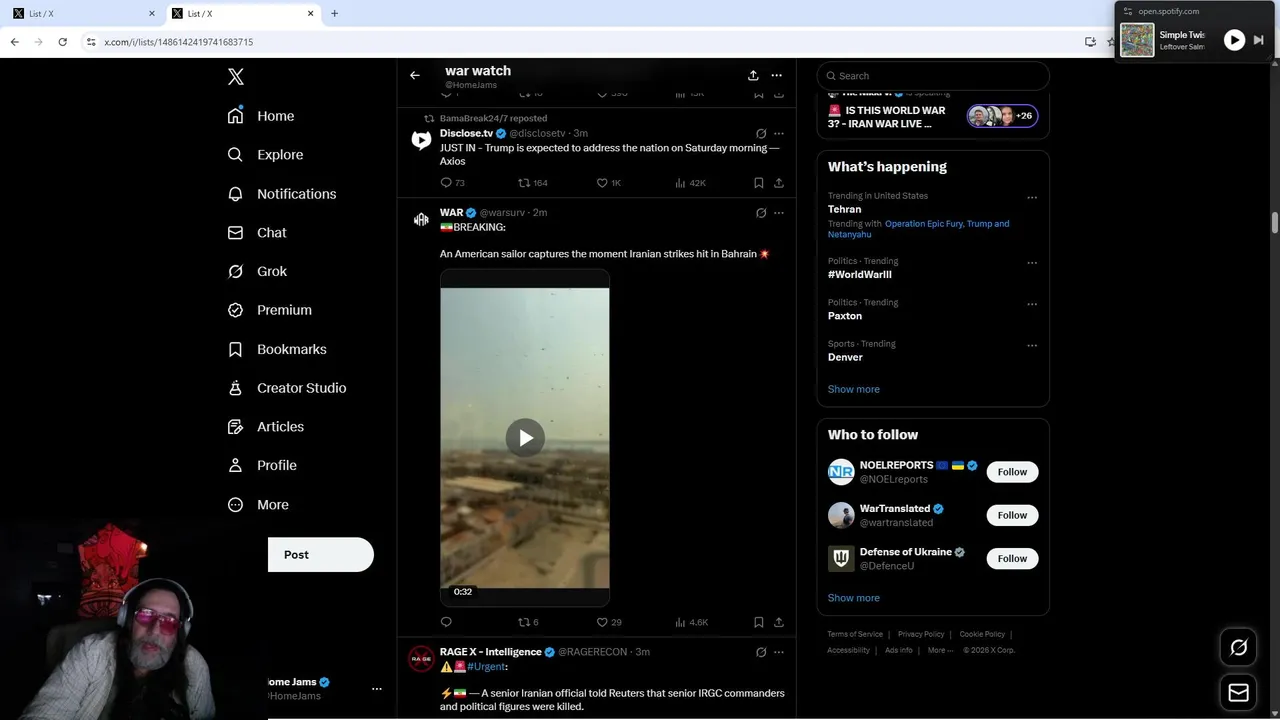Image resolution: width=1280 pixels, height=720 pixels.
Task: Bookmark the Disclose.tv post
Action: point(759,183)
